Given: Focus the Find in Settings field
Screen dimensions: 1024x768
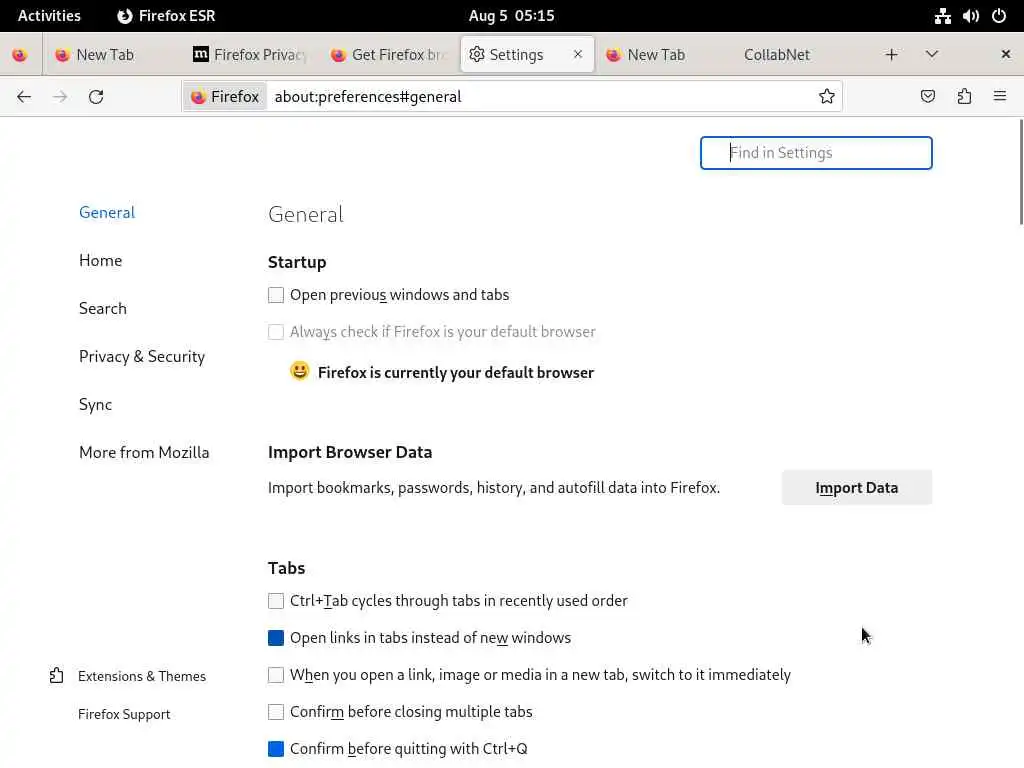Looking at the screenshot, I should pyautogui.click(x=816, y=153).
